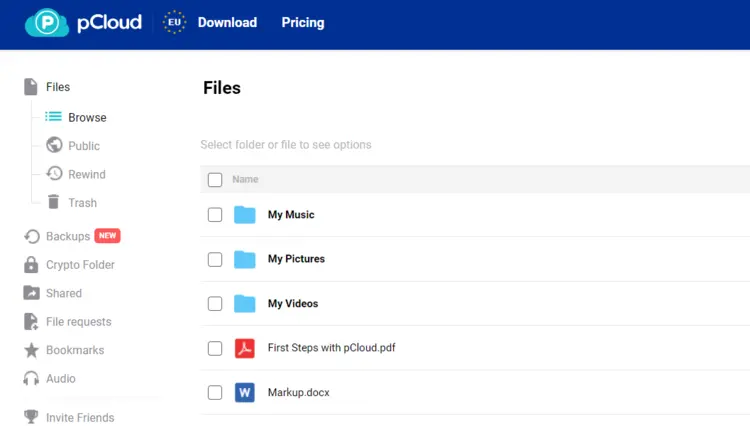
Task: Open the Backups section label
Action: point(68,236)
